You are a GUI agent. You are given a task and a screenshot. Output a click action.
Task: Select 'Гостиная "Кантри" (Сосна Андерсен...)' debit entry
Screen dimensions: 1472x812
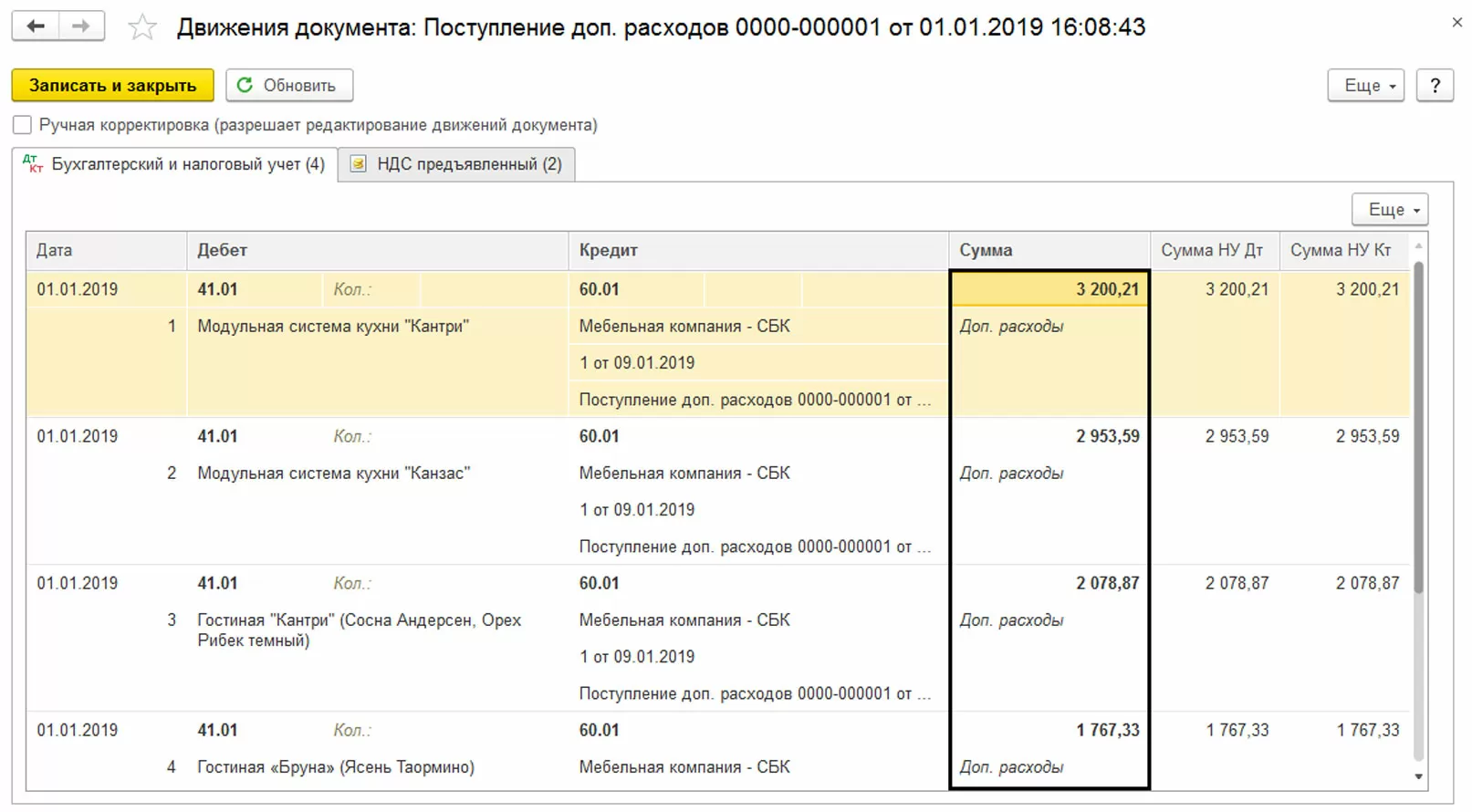pos(360,630)
